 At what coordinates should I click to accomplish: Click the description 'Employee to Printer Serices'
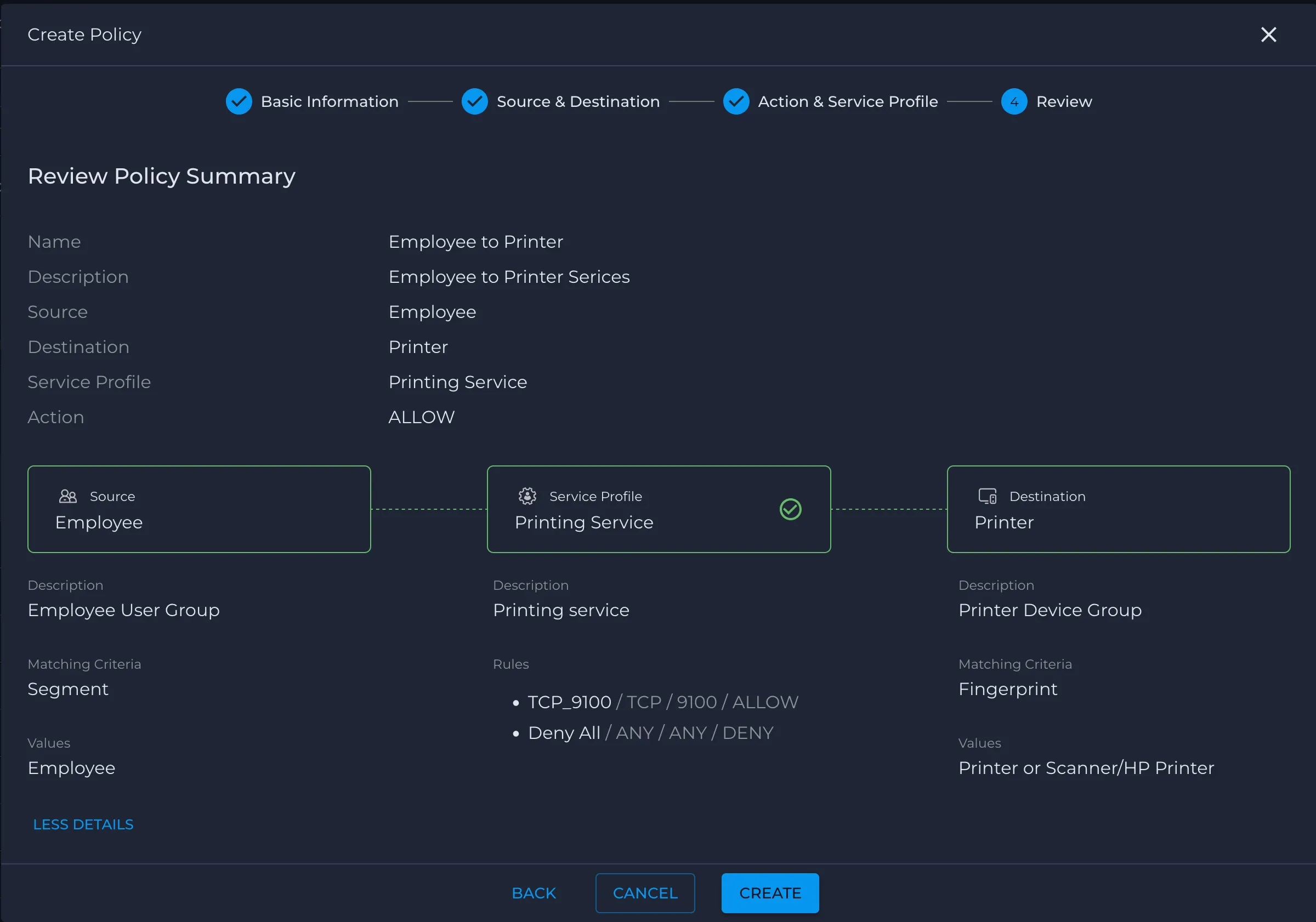pos(509,277)
